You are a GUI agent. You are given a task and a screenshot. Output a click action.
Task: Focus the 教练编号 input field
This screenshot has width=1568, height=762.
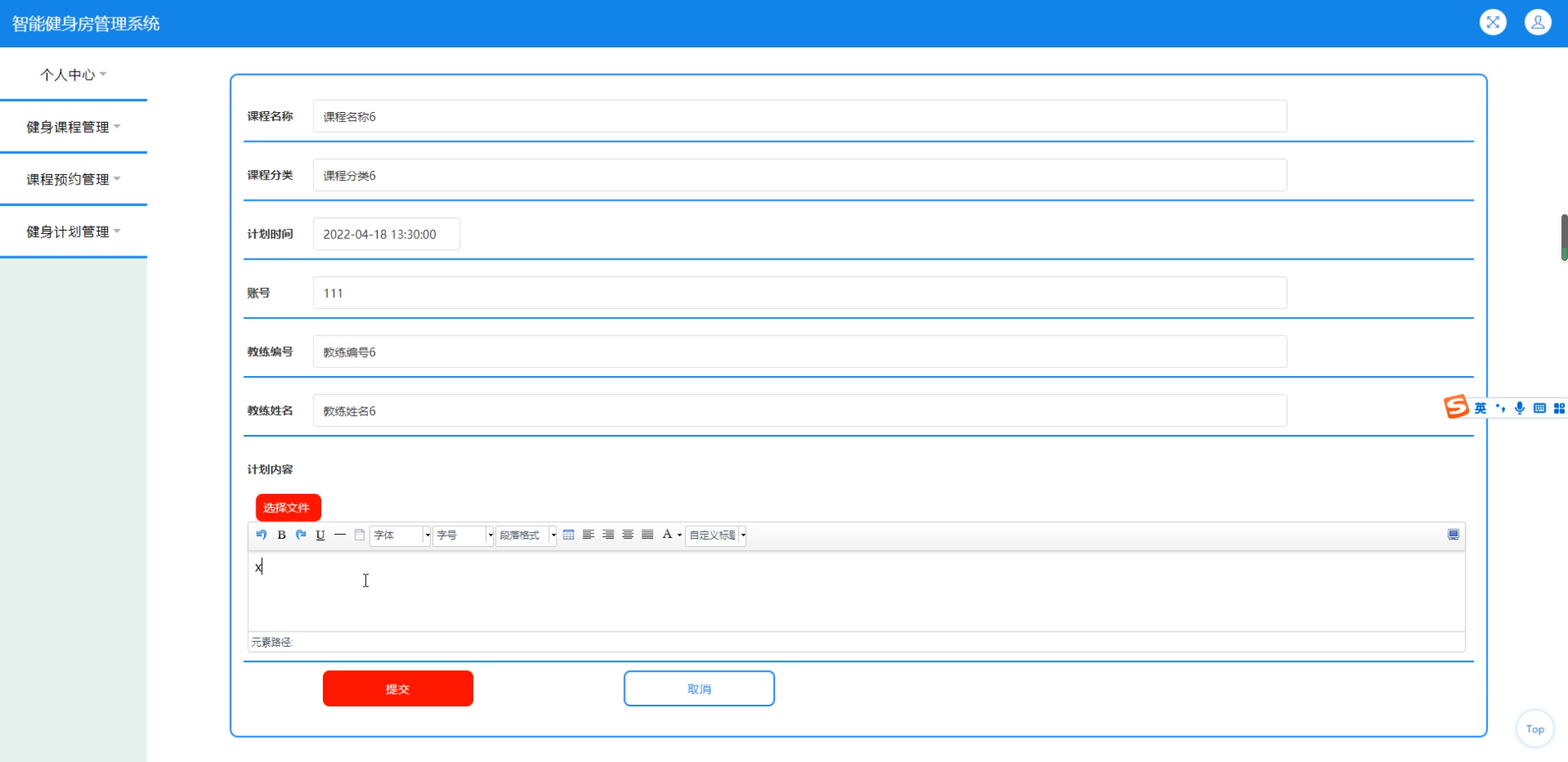799,352
